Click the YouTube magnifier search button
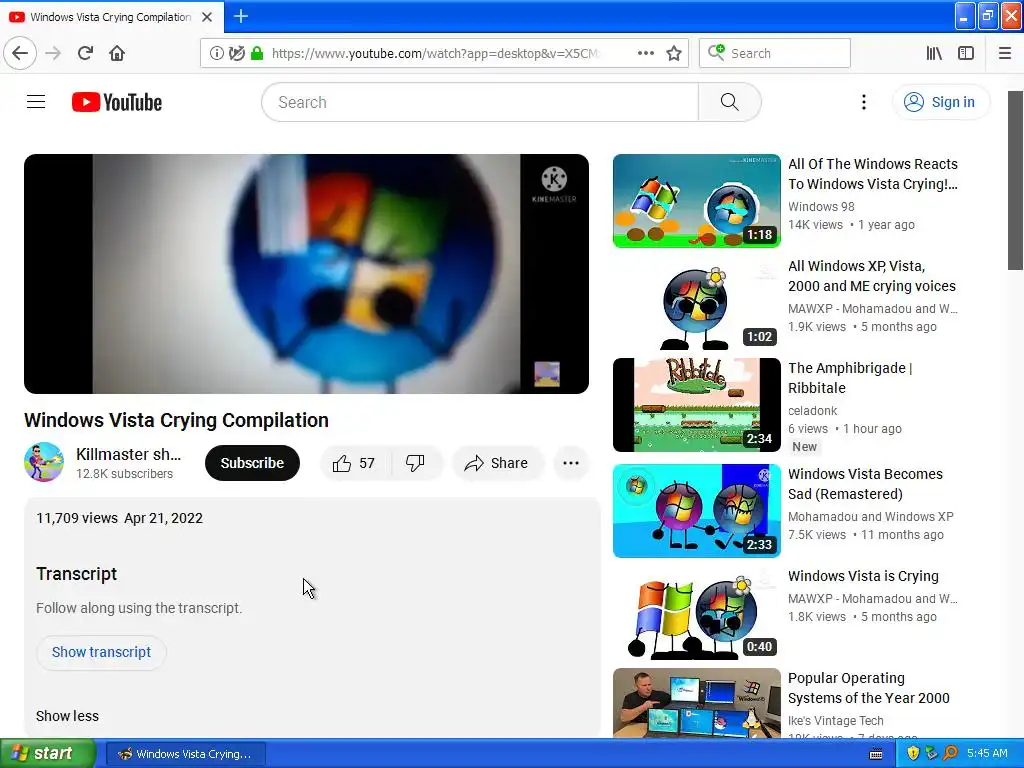The height and width of the screenshot is (768, 1024). click(x=729, y=102)
